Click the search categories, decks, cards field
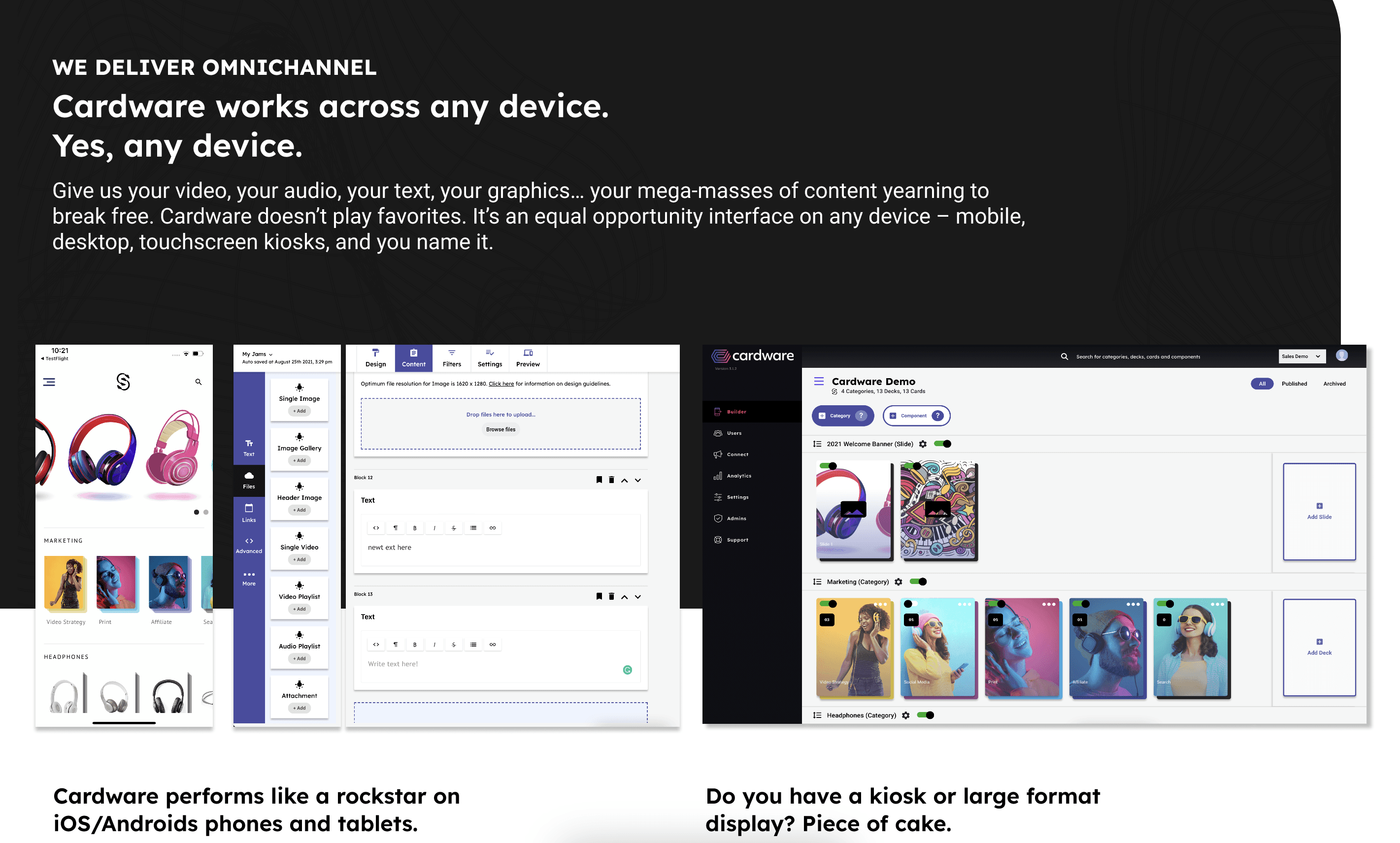Viewport: 1400px width, 843px height. (1137, 357)
